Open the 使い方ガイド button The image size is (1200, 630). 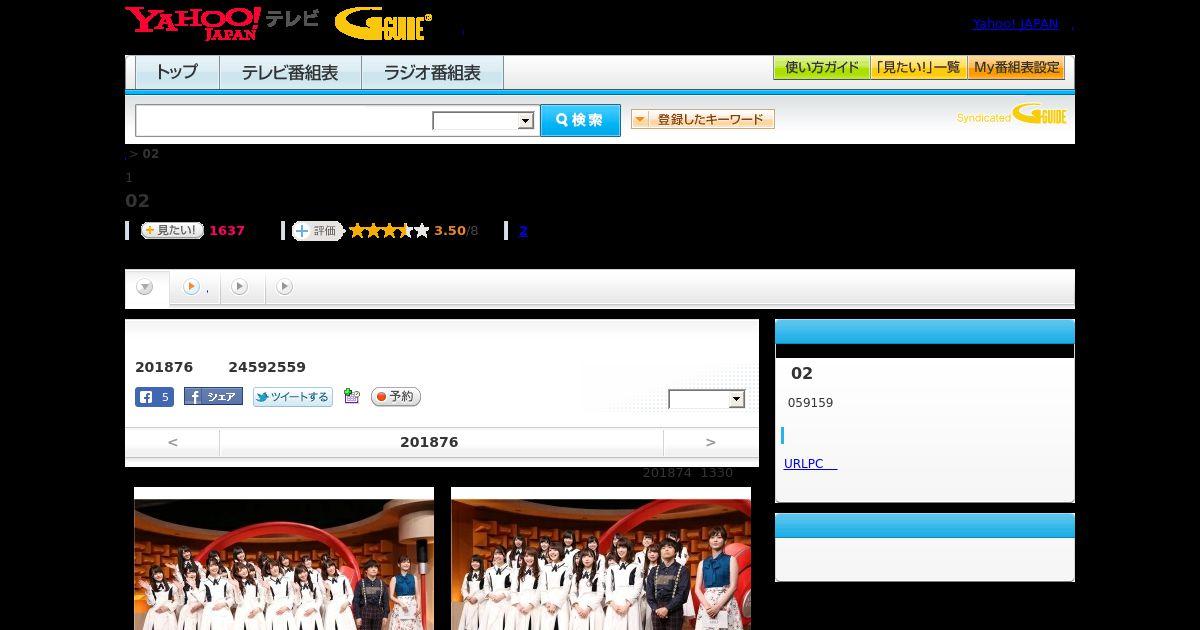click(x=821, y=68)
